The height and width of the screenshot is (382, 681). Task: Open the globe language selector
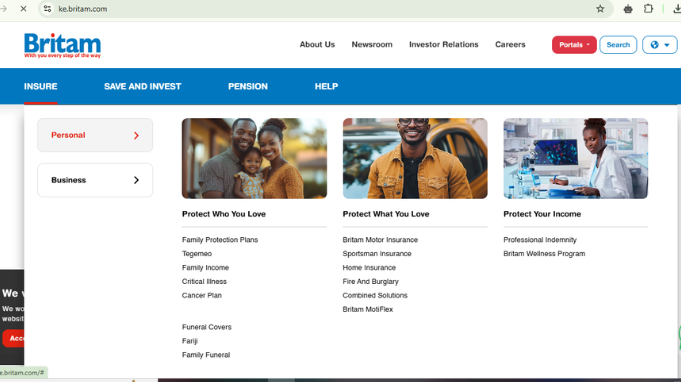coord(659,45)
